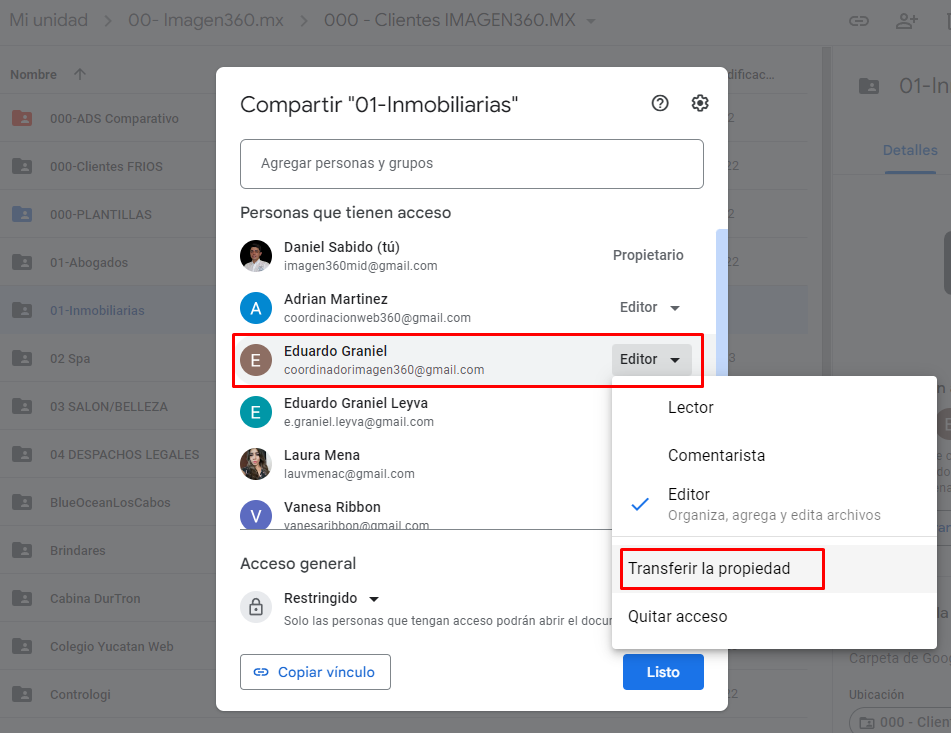Select Transferir la propiedad option
The image size is (951, 733).
click(x=709, y=569)
